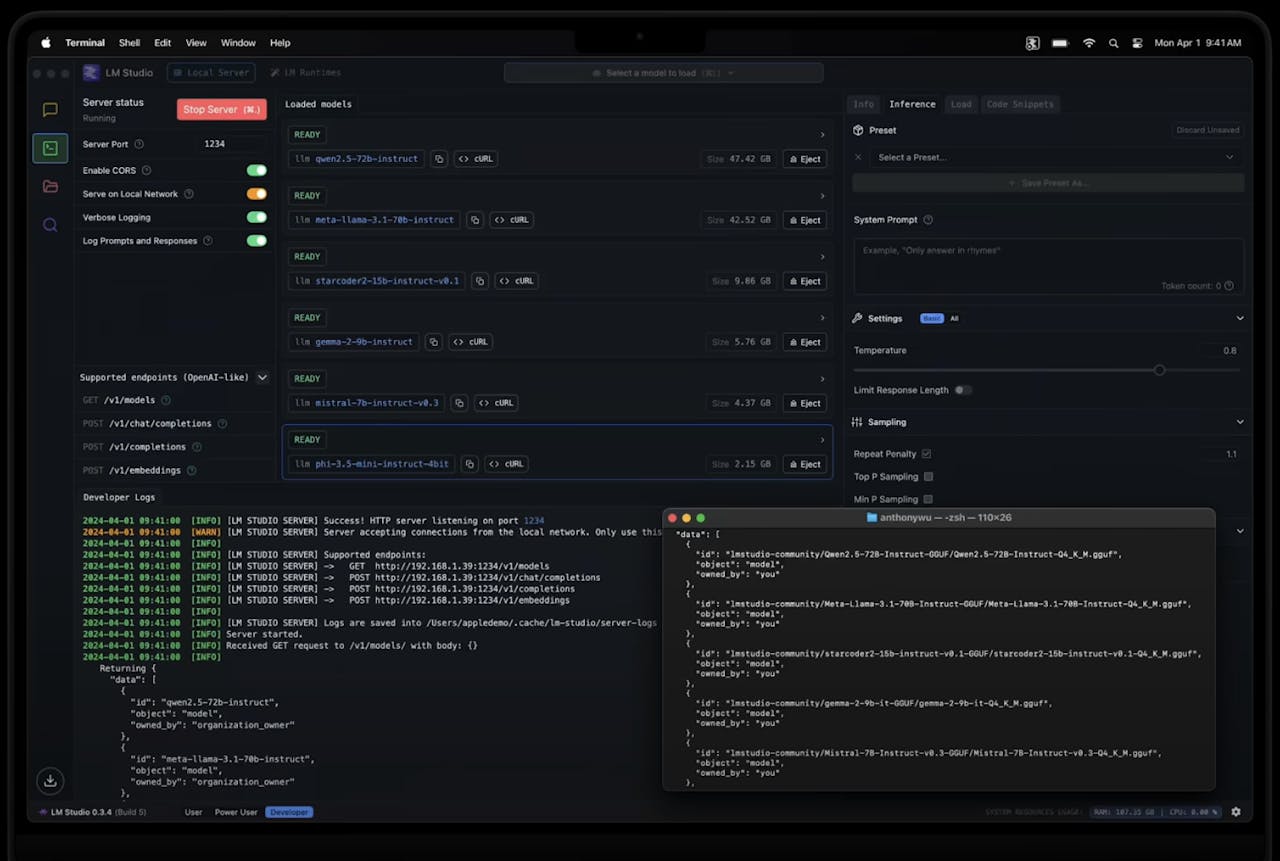Switch settings view to All

point(954,318)
